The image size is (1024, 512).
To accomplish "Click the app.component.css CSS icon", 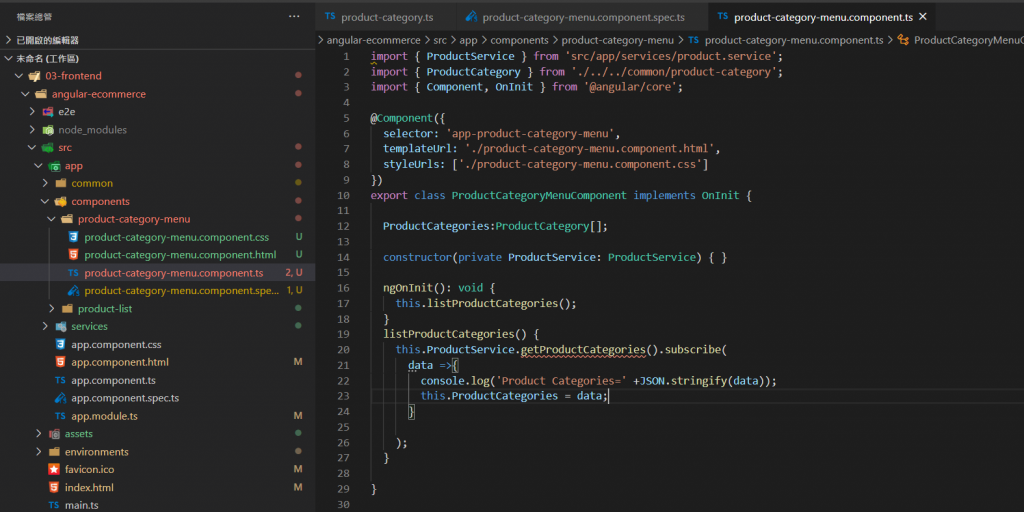I will (x=60, y=344).
